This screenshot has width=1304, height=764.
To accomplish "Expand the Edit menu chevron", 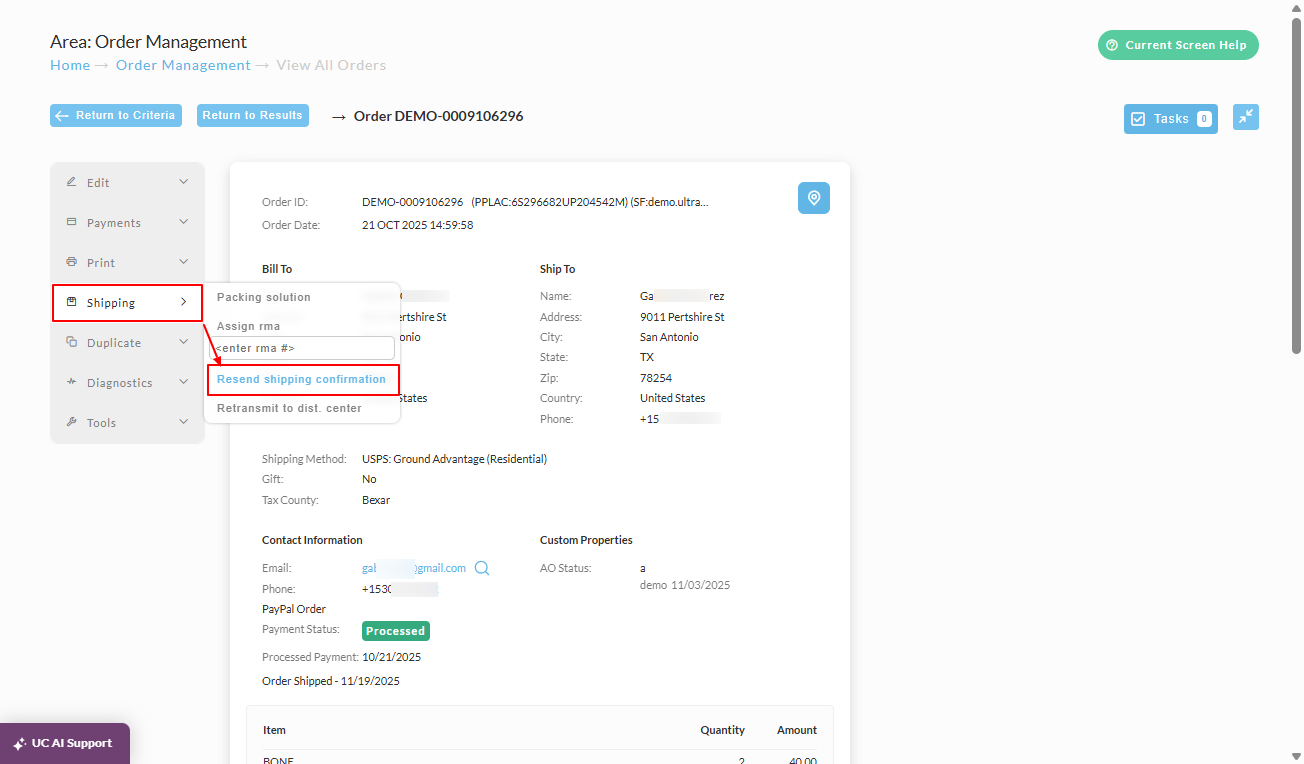I will [183, 182].
